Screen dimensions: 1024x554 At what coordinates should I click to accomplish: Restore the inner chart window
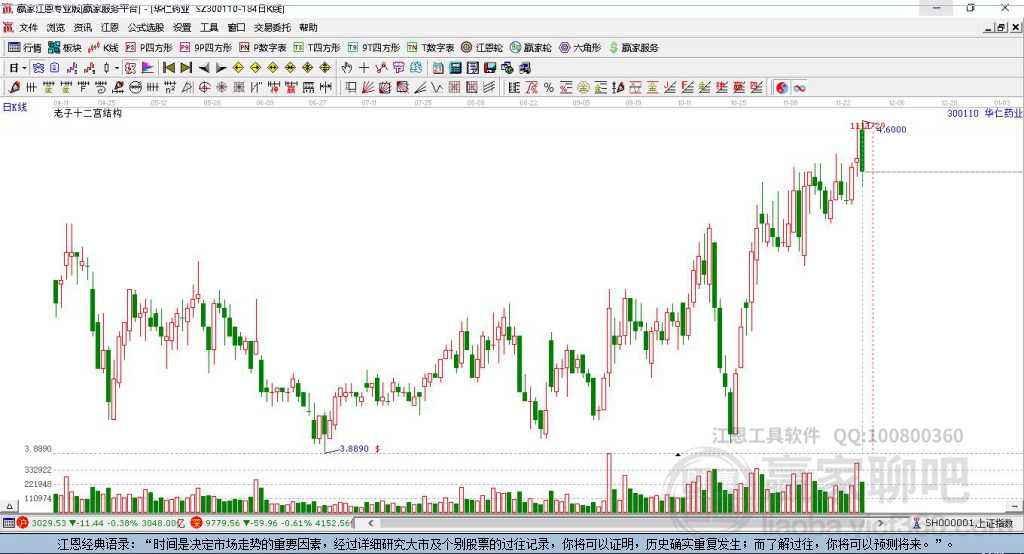click(1001, 27)
